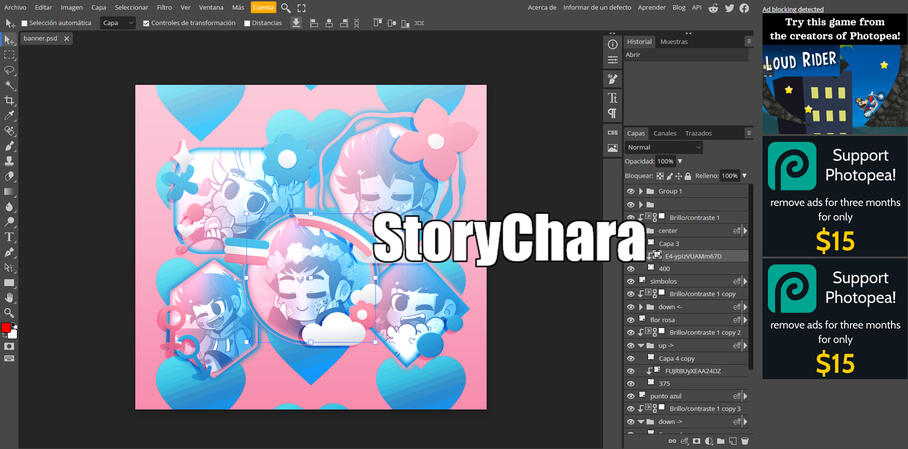Hide the Group 1 layer
Screen dimensions: 908x449
pyautogui.click(x=630, y=191)
